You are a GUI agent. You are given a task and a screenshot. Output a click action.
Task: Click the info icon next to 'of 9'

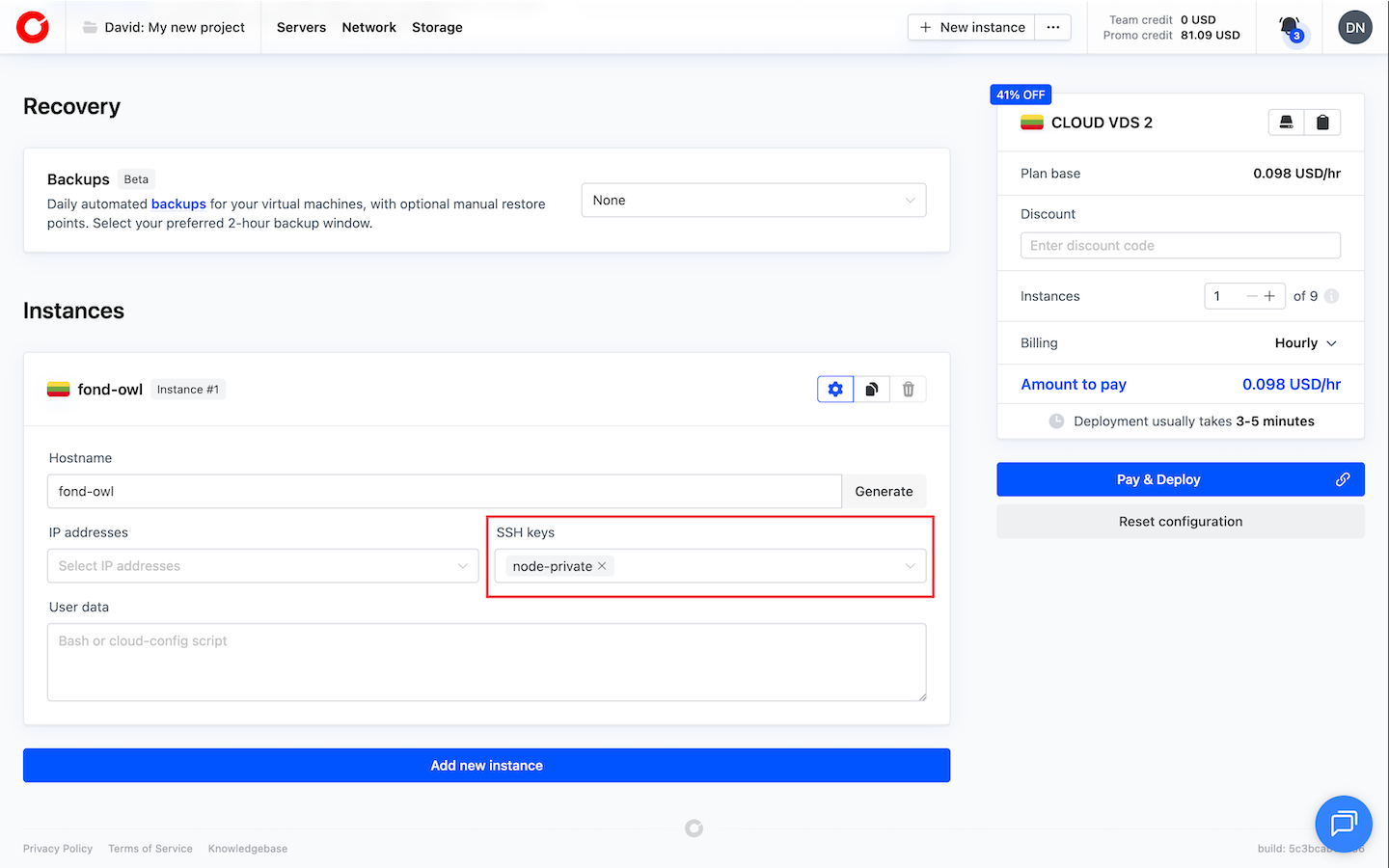[x=1332, y=296]
